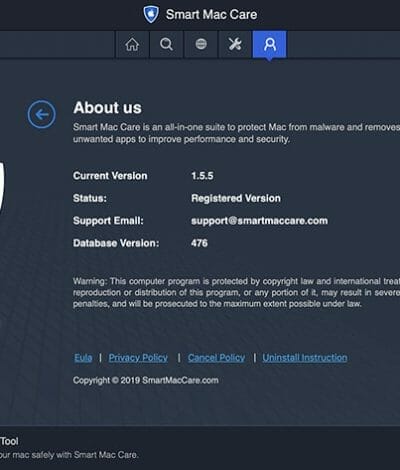The image size is (400, 470).
Task: Click the Smart Mac Care title text
Action: [x=211, y=14]
